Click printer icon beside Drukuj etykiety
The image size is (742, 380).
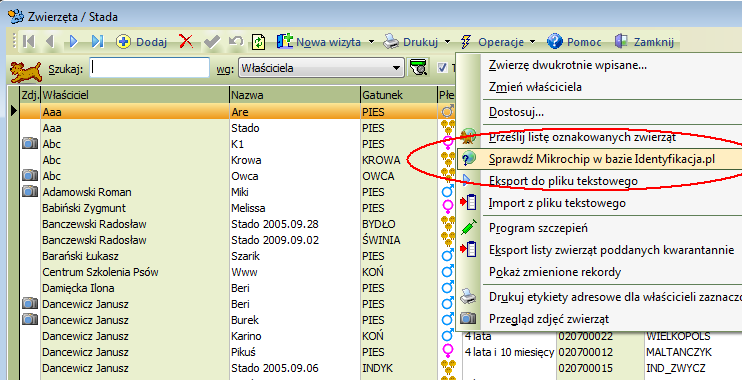click(x=468, y=297)
